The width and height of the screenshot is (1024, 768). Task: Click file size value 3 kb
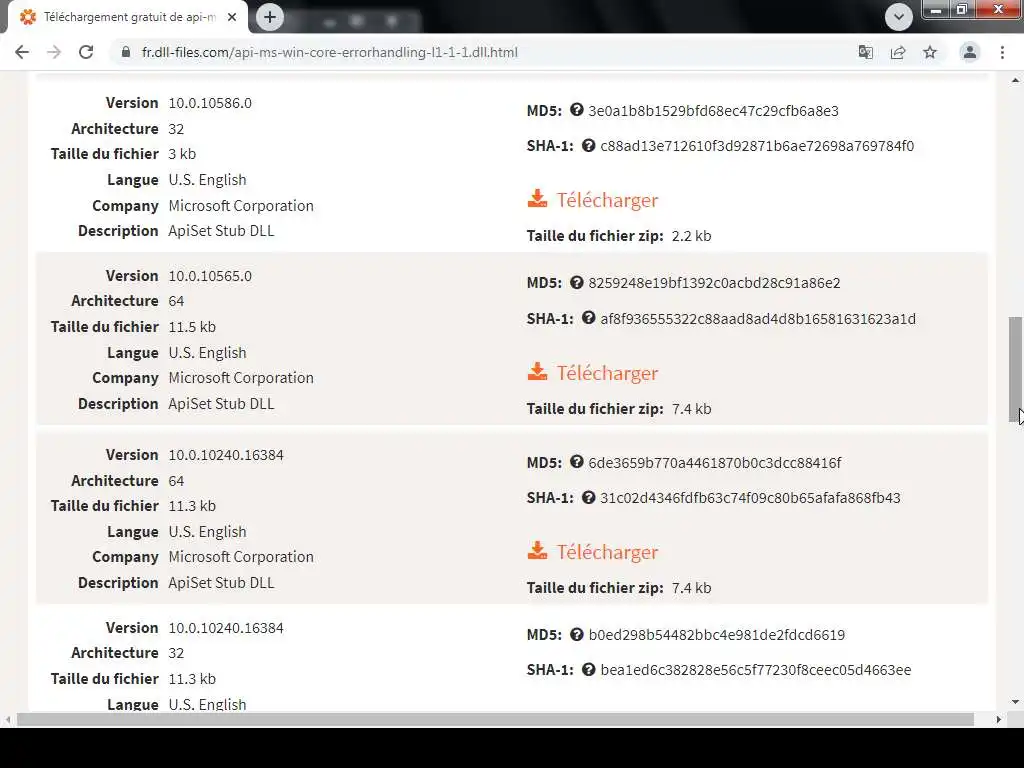coord(182,153)
